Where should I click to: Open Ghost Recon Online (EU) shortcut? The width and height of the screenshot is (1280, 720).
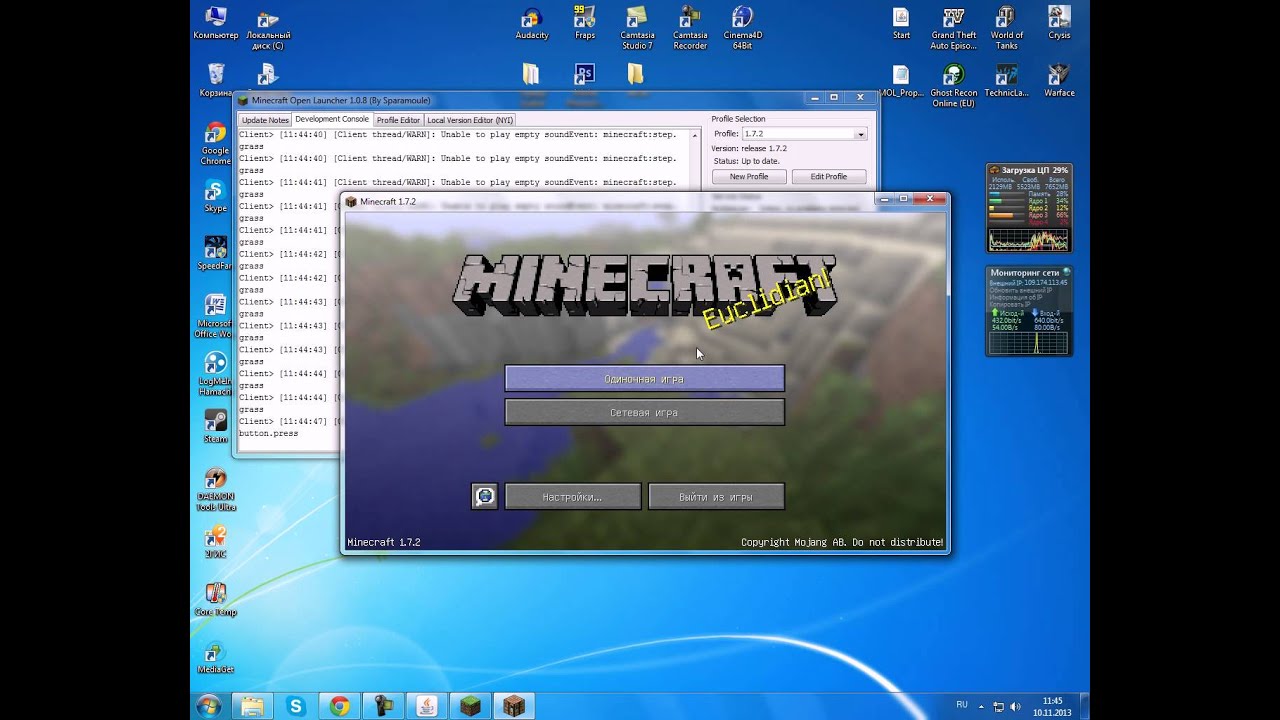point(954,86)
